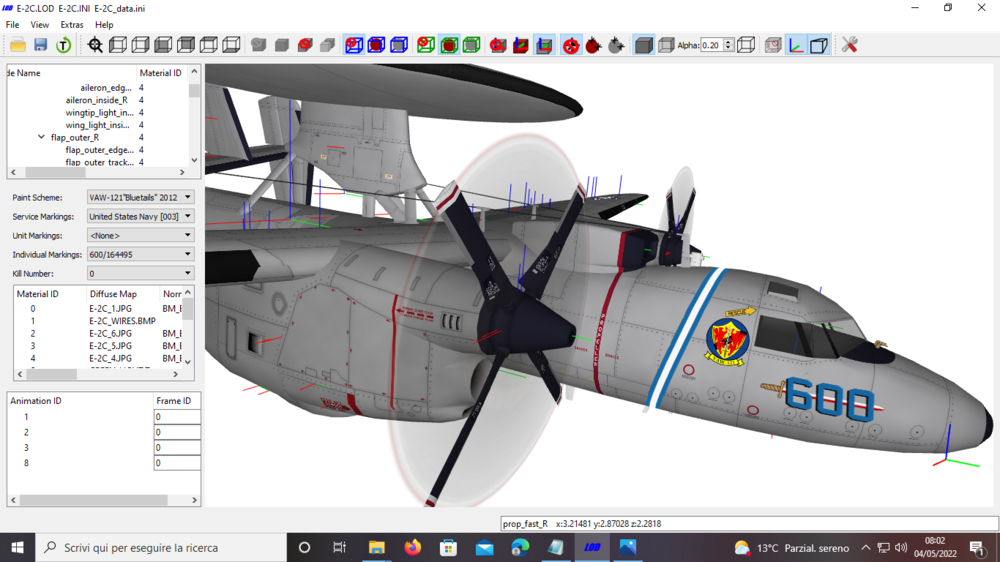Click the Animation ID column header
This screenshot has width=1000, height=562.
click(36, 401)
